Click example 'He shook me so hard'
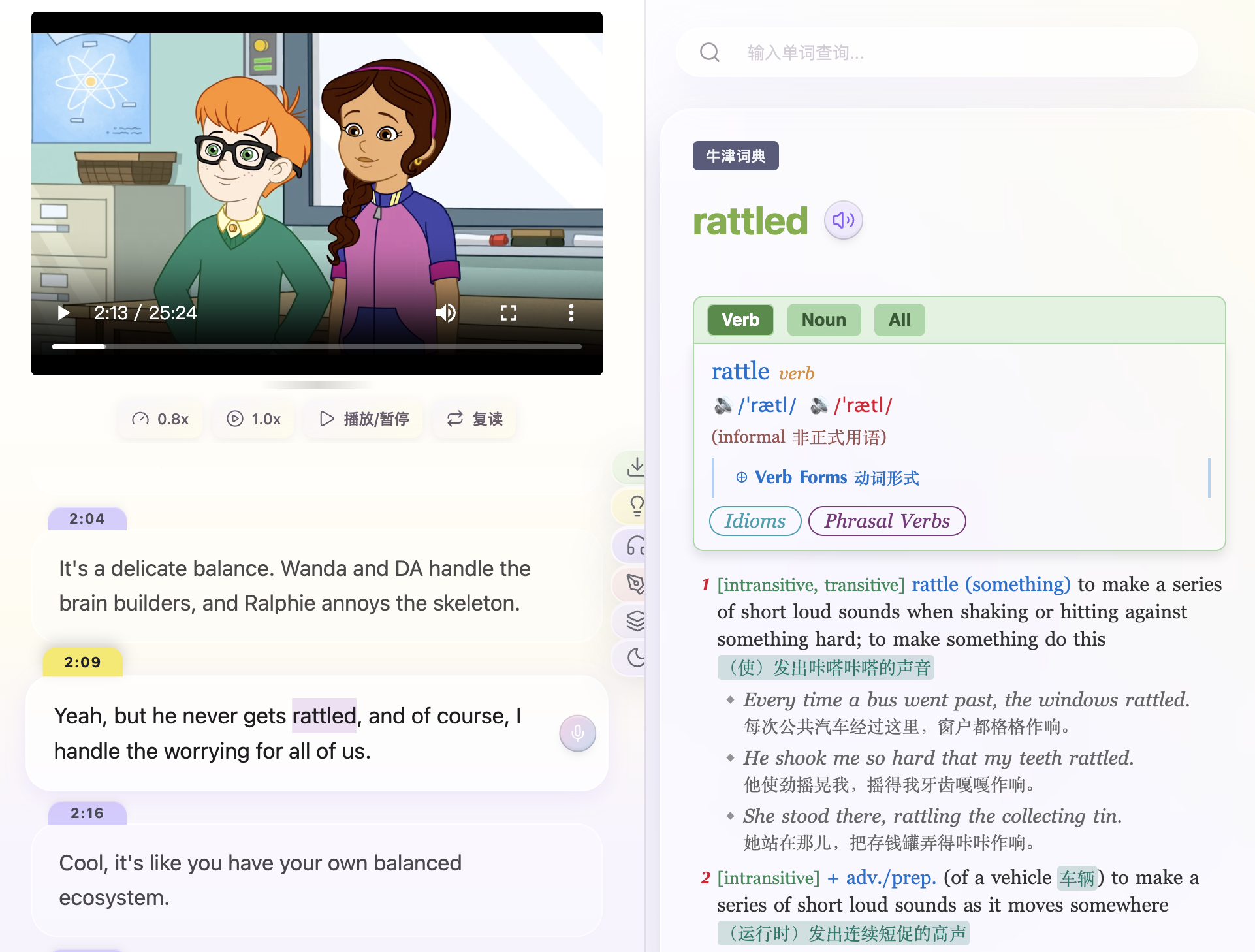Screen dimensions: 1255x952 pyautogui.click(x=938, y=758)
